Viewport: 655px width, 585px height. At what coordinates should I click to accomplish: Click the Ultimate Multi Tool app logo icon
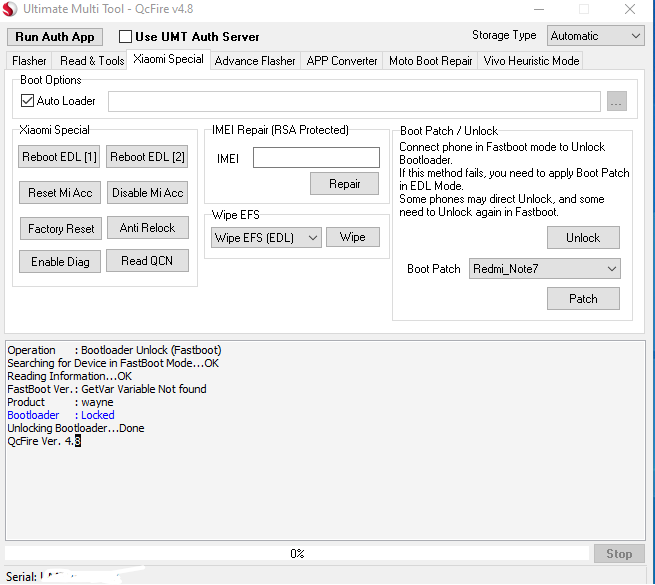10,9
